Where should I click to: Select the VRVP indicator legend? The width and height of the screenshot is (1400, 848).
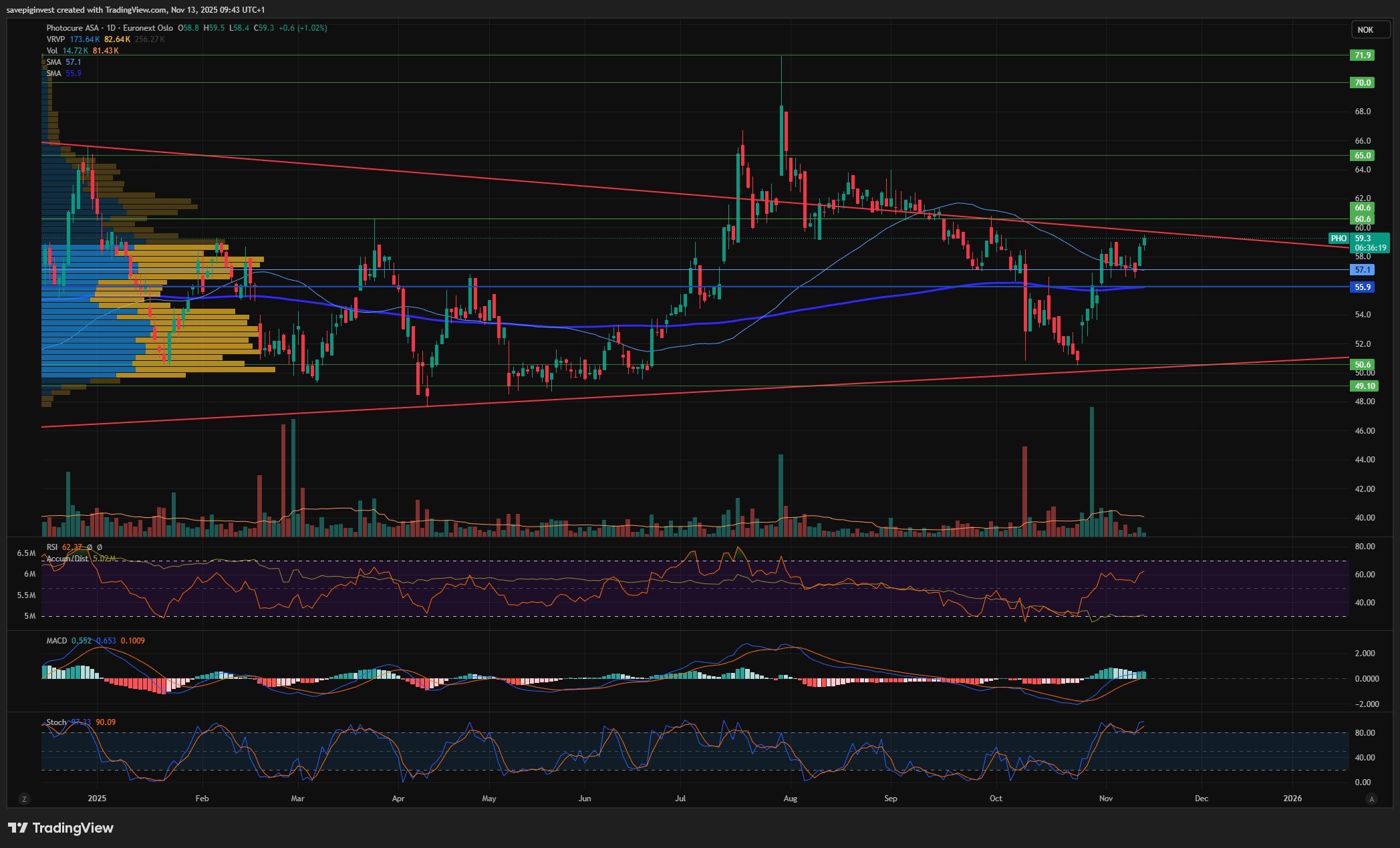(55, 39)
